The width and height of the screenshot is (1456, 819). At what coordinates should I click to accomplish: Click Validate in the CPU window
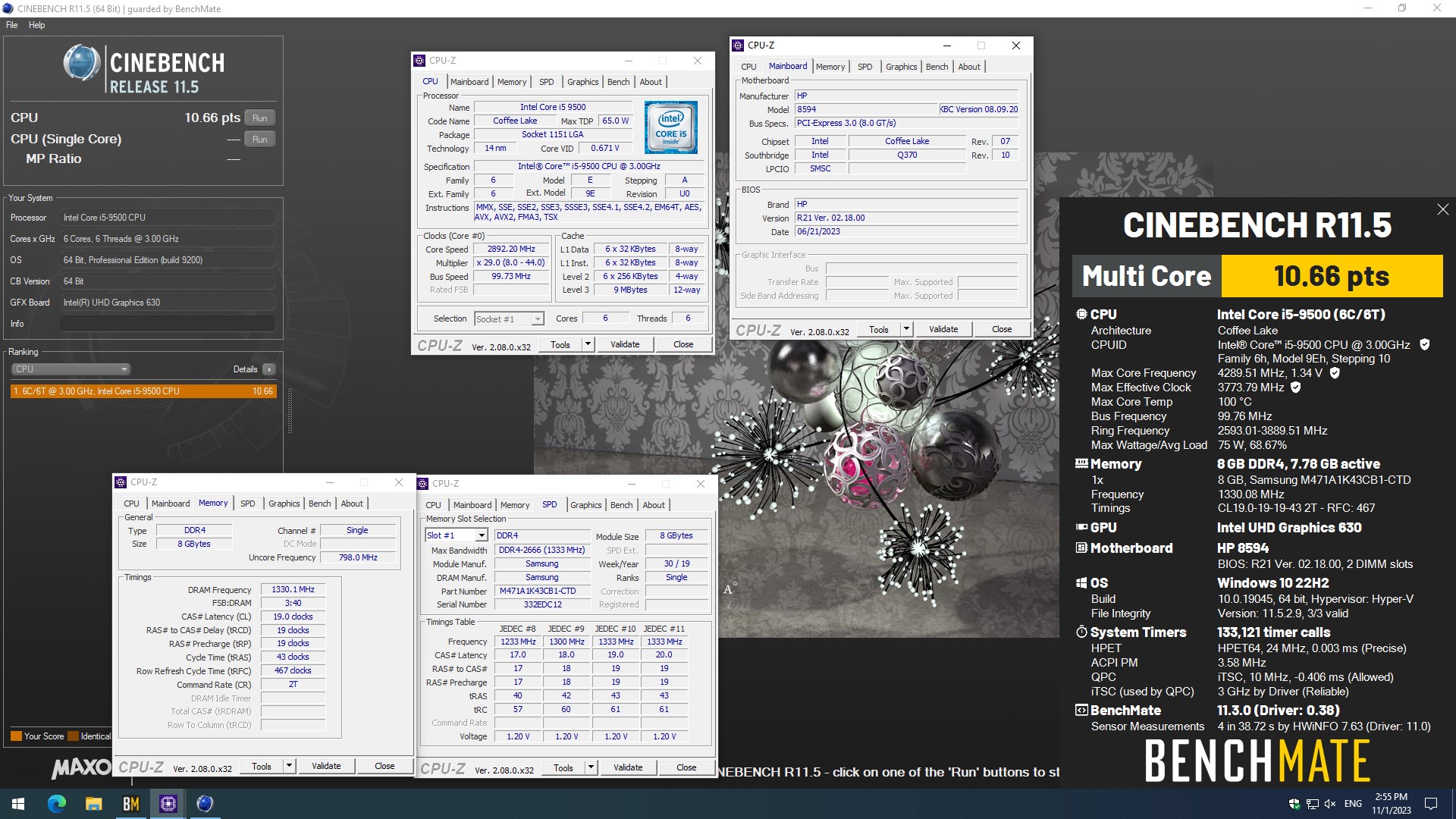coord(625,344)
